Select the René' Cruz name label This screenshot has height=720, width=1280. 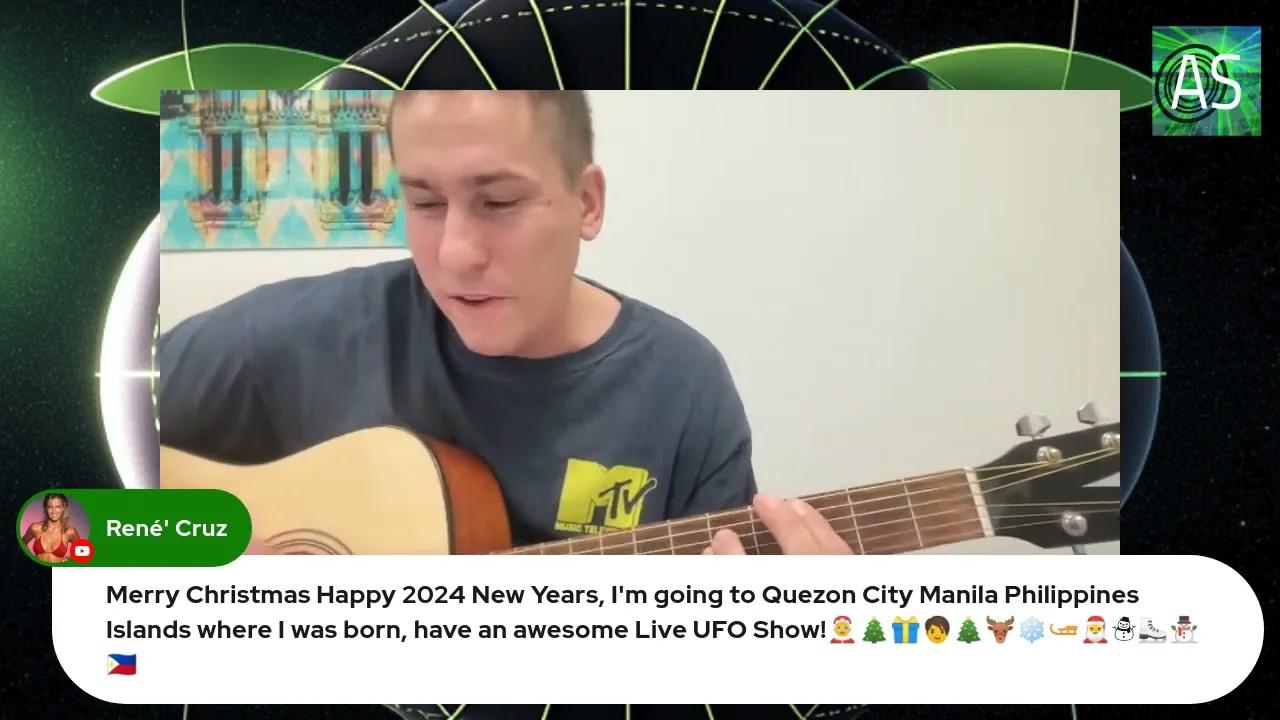[167, 528]
